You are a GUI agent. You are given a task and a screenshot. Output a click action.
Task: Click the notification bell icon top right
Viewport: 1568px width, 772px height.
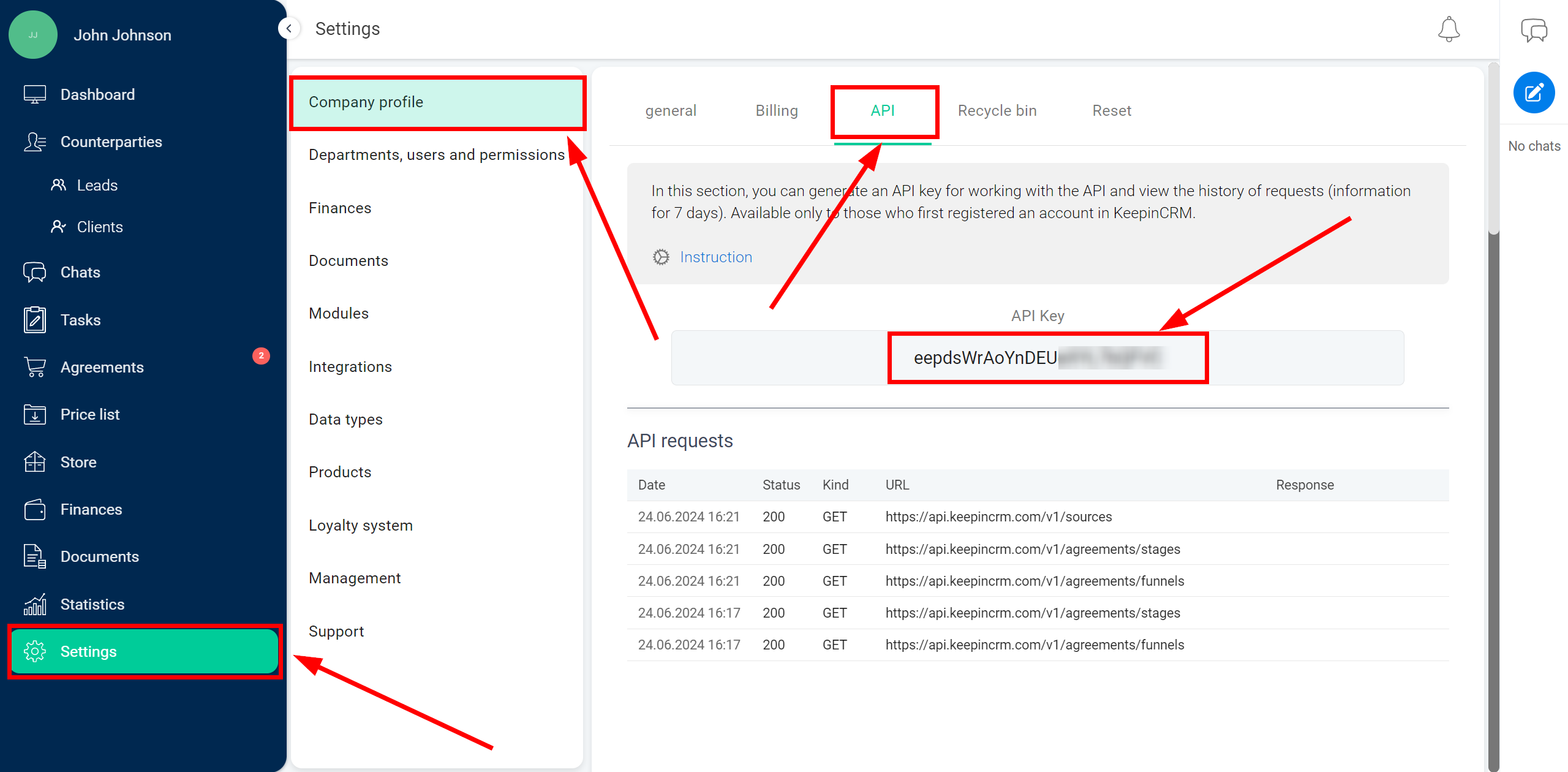1449,29
